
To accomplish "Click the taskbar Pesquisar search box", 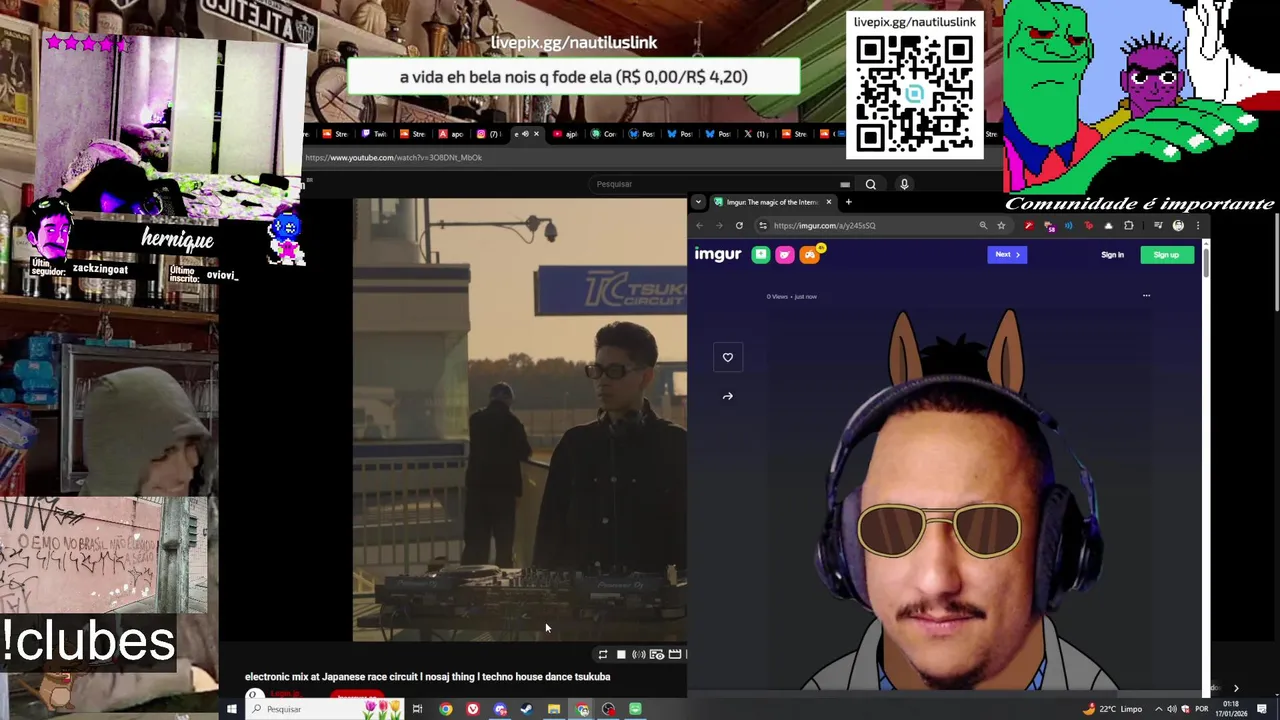I will tap(325, 709).
